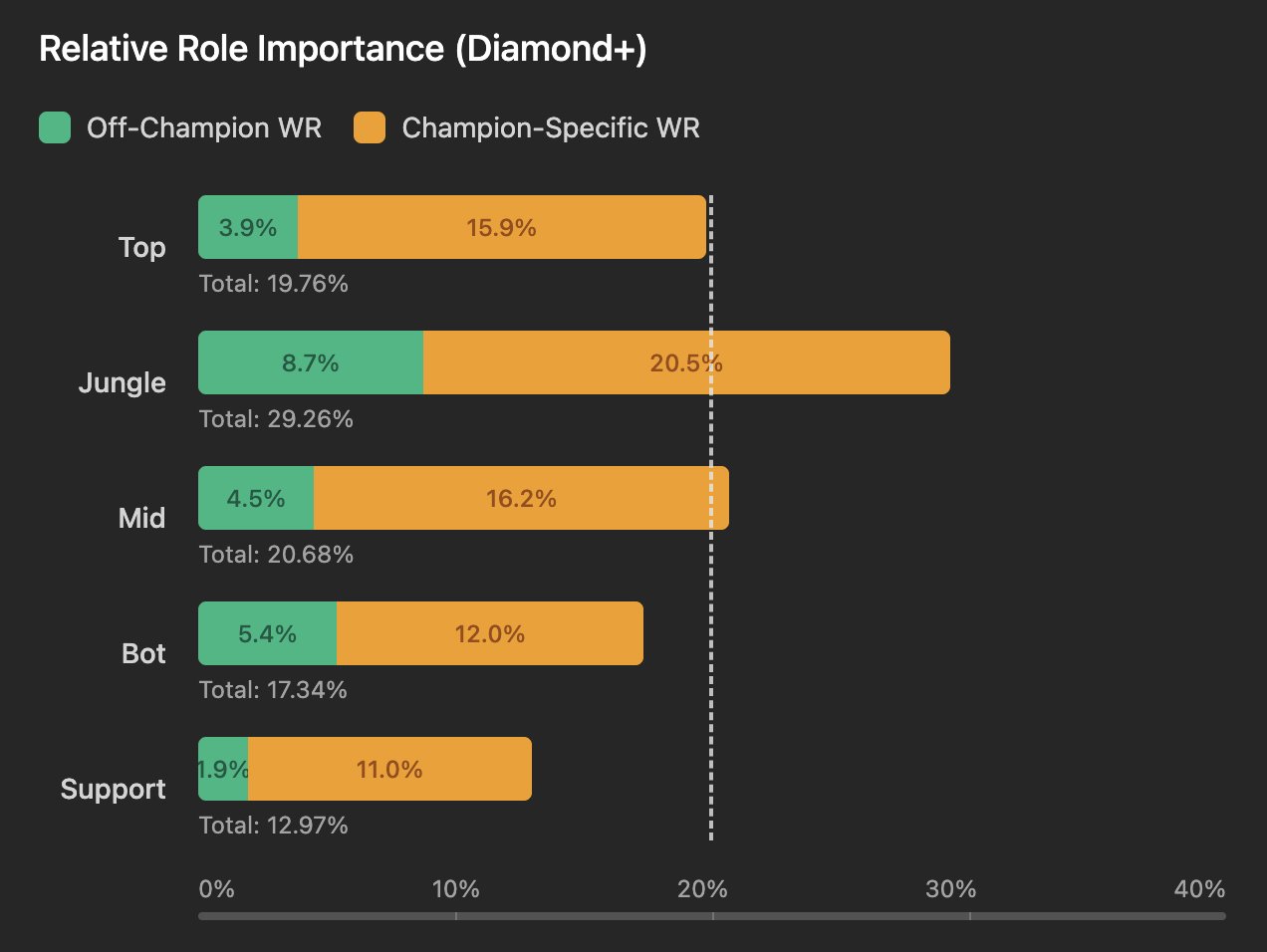Click Jungle's orange 20.5% bar segment

point(686,362)
